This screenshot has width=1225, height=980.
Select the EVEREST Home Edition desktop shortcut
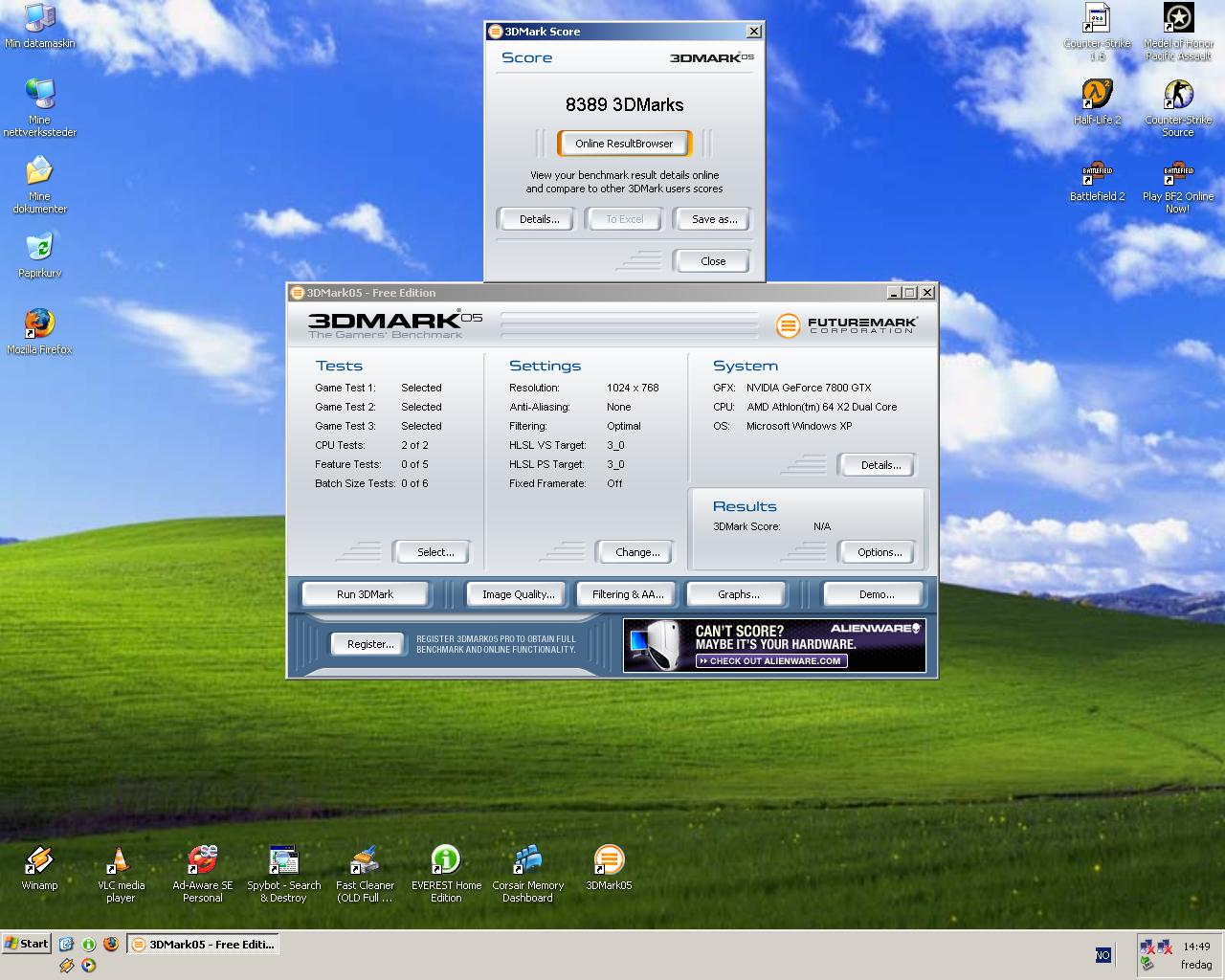click(446, 874)
